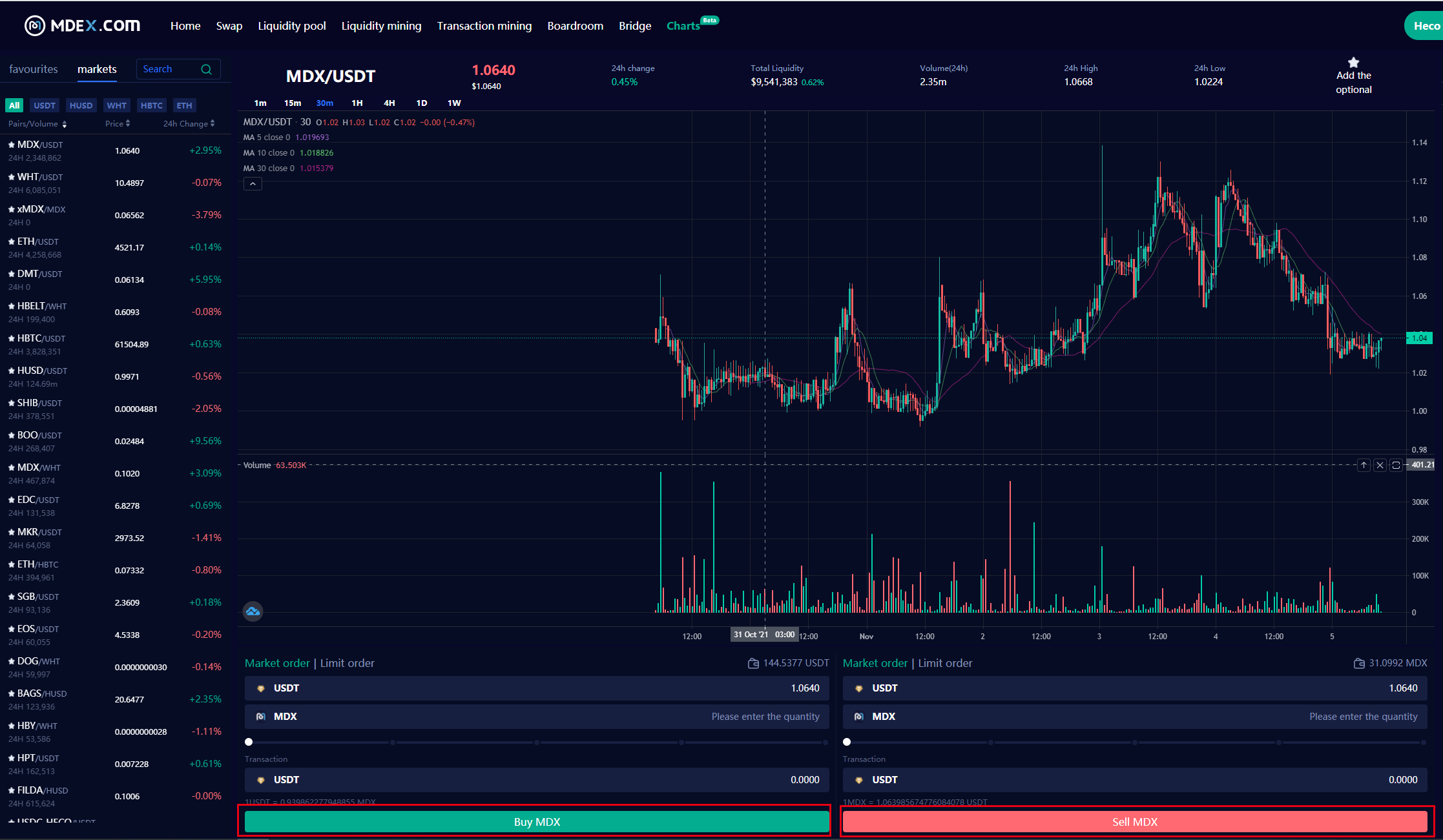1443x840 pixels.
Task: Favourite SHIB/USDT with its star
Action: coord(12,403)
